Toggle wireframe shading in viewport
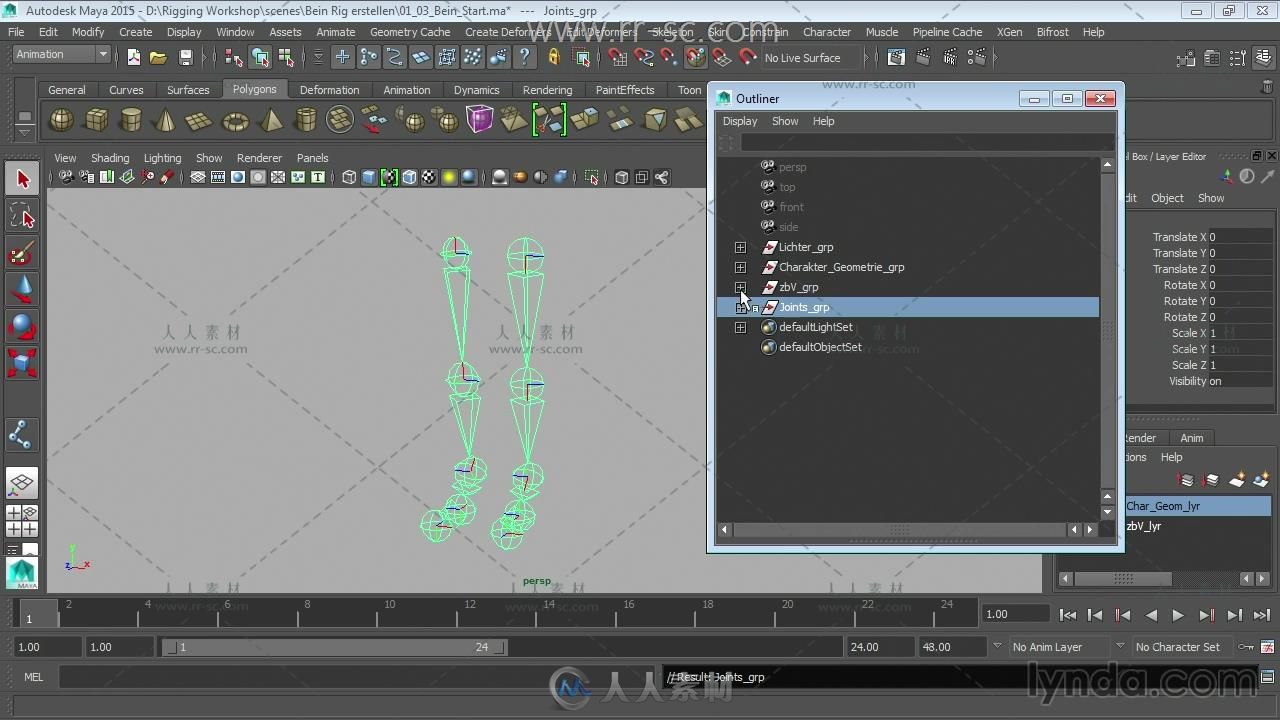This screenshot has height=720, width=1280. pos(349,177)
